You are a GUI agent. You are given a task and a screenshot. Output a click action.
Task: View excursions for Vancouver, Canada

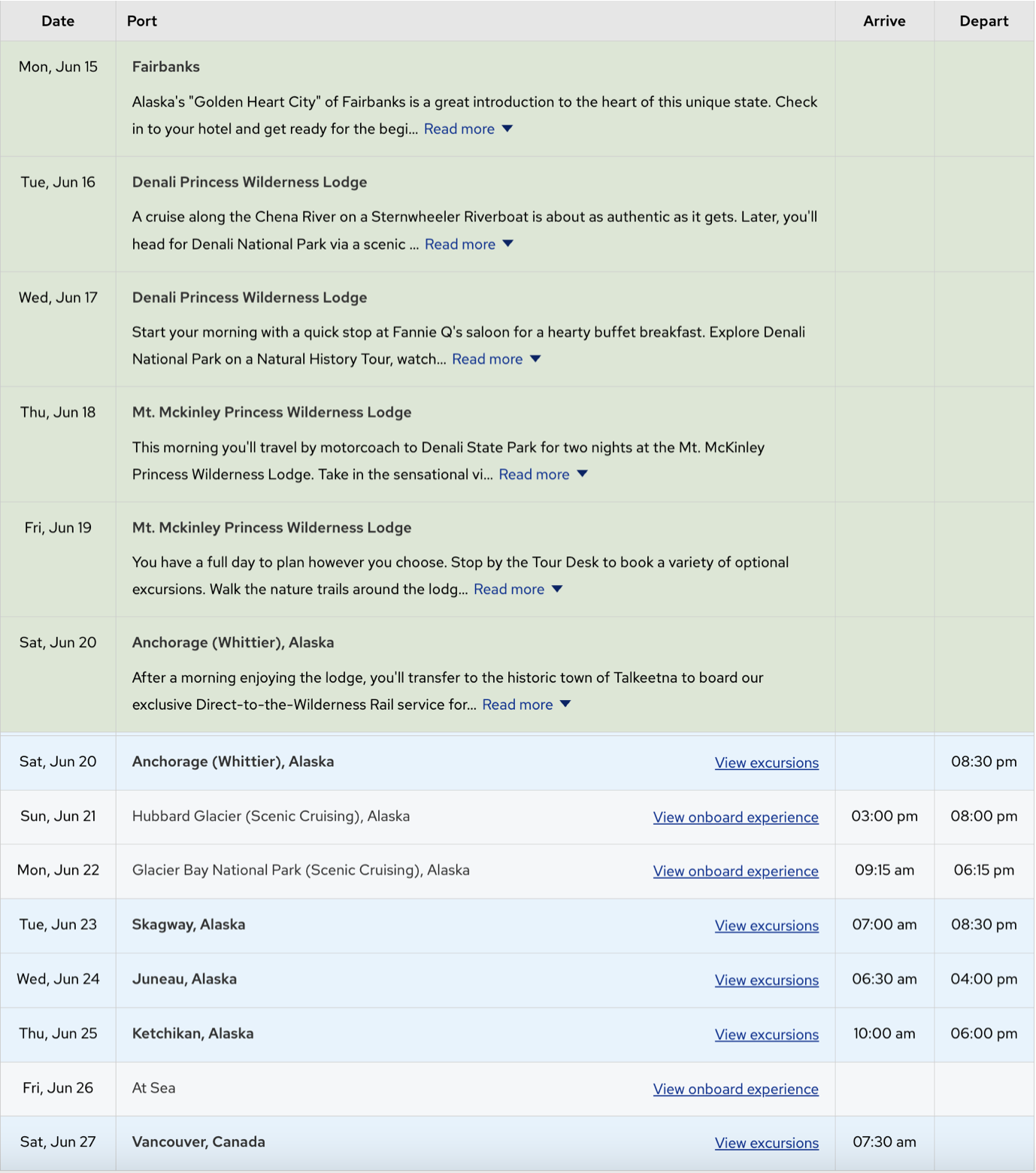click(766, 1143)
